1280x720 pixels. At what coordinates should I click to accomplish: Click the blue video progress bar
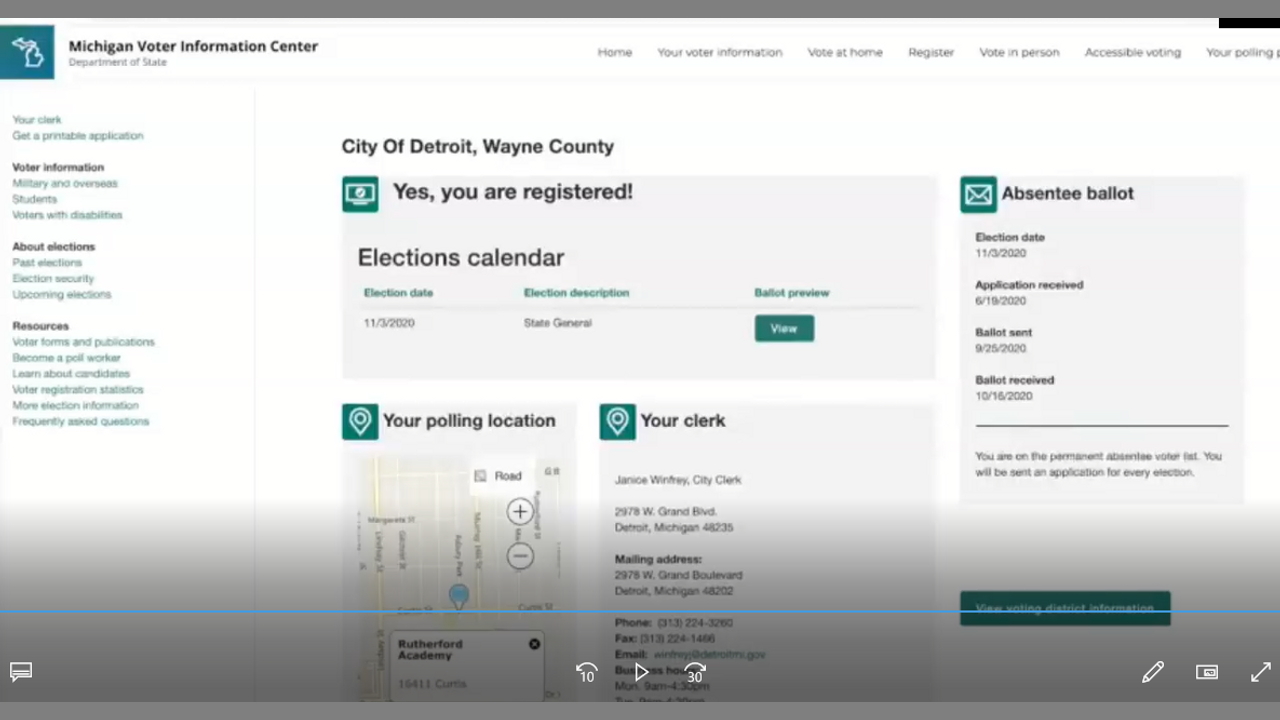pyautogui.click(x=640, y=611)
